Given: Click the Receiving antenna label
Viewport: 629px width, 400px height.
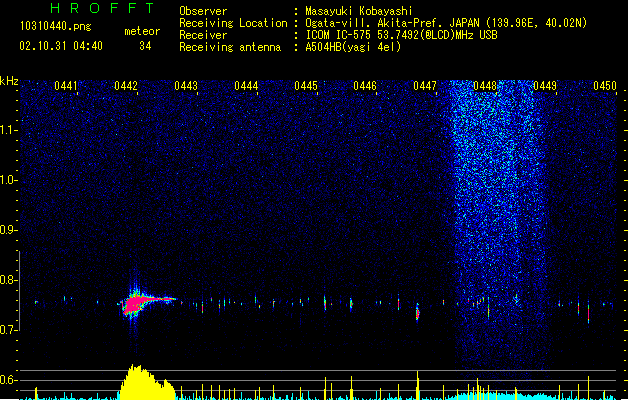Looking at the screenshot, I should point(230,47).
